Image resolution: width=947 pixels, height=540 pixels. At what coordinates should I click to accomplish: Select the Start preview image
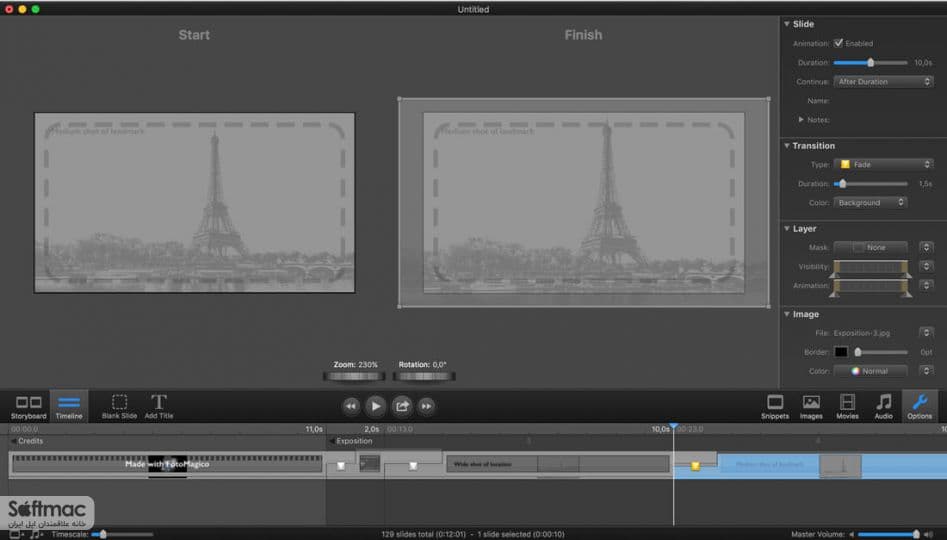[x=194, y=202]
